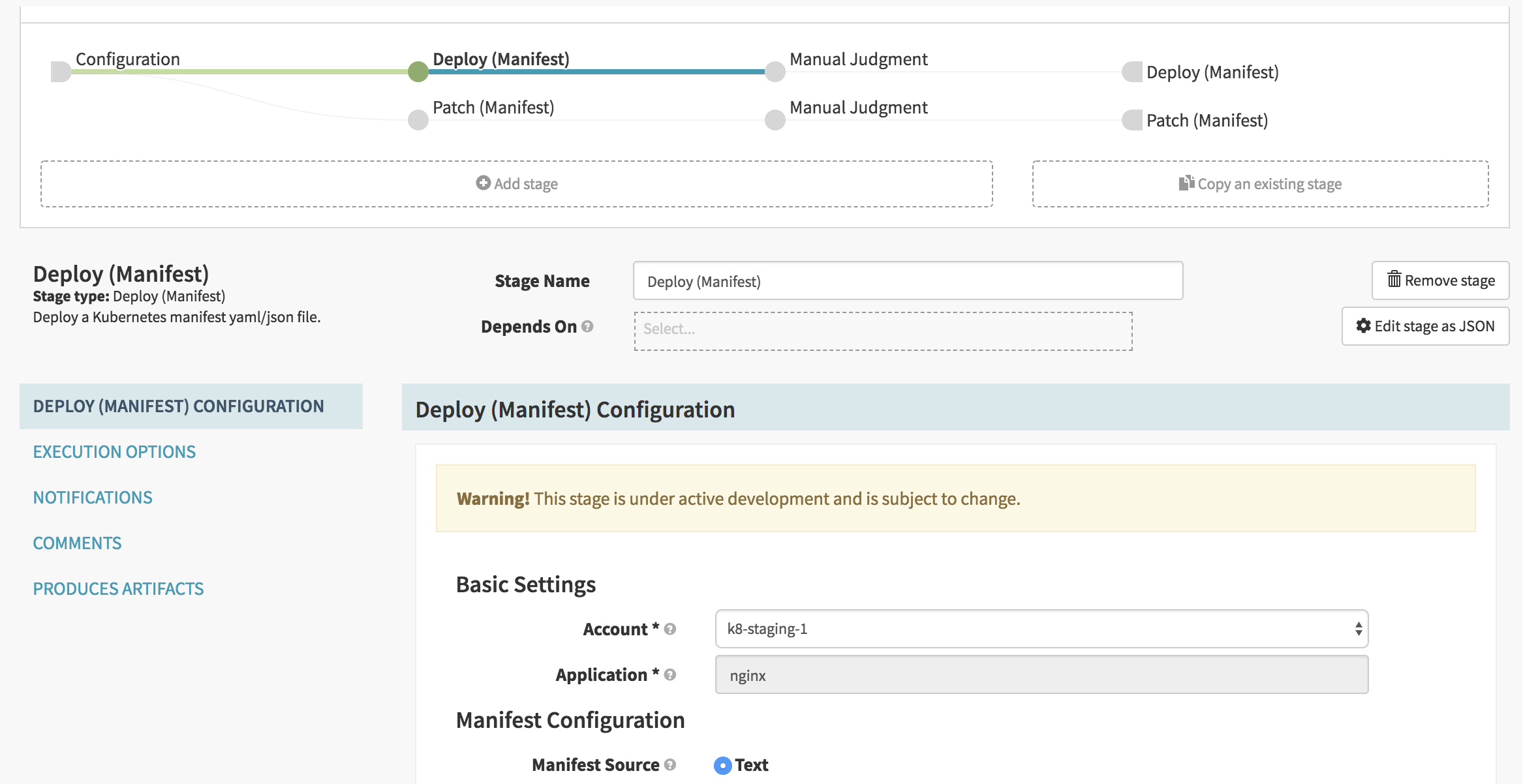The image size is (1523, 784).
Task: Select the upper Manual Judgment stage node
Action: pos(775,72)
